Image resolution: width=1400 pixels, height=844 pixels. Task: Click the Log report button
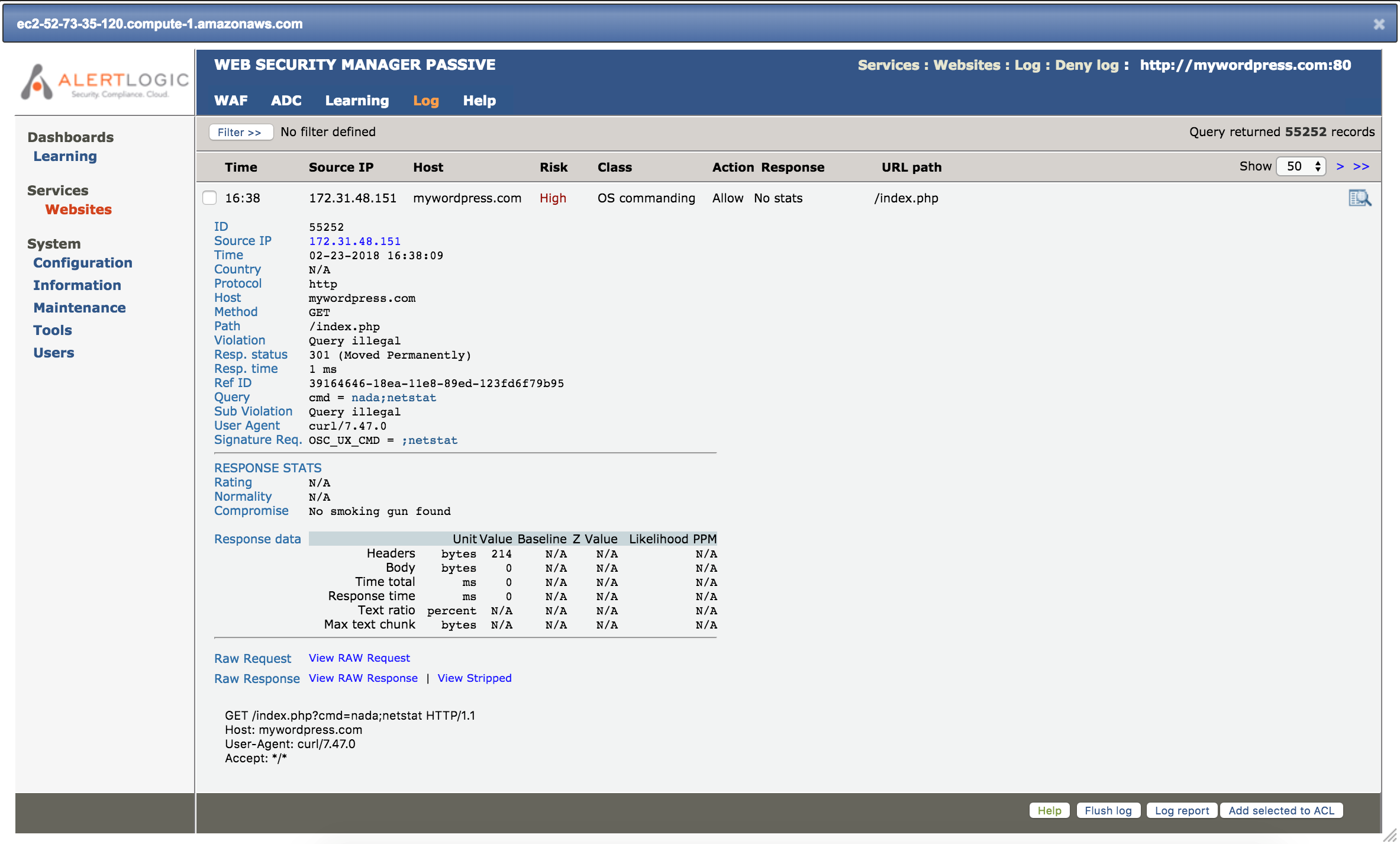tap(1182, 811)
